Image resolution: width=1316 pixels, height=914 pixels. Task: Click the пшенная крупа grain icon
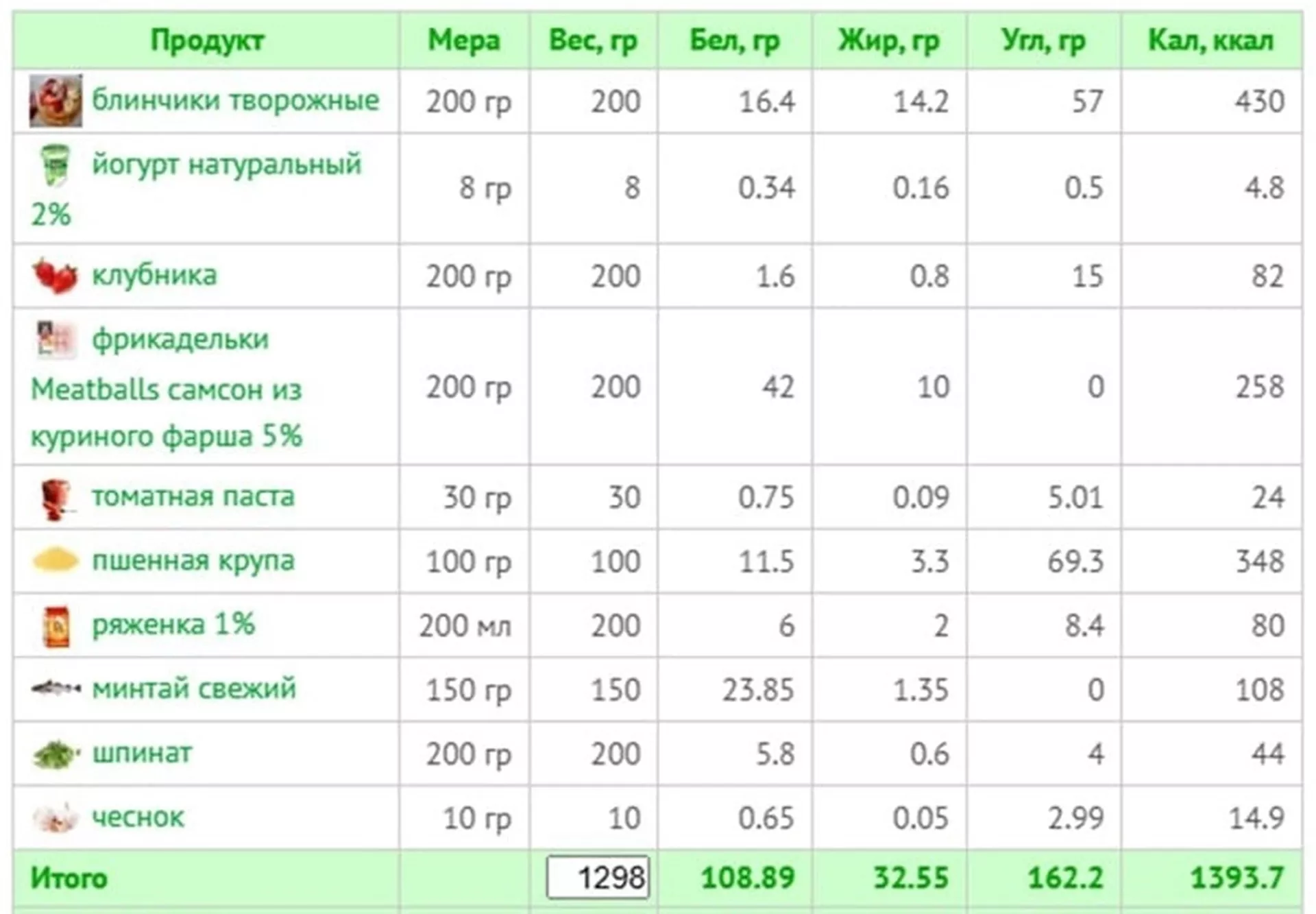(56, 560)
